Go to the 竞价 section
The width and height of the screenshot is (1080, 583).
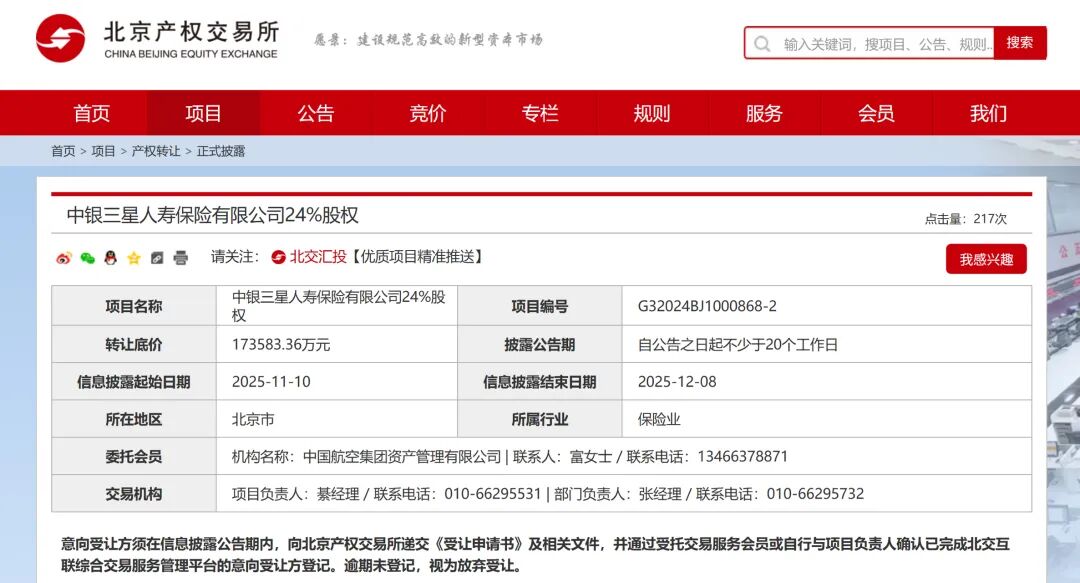click(x=428, y=113)
